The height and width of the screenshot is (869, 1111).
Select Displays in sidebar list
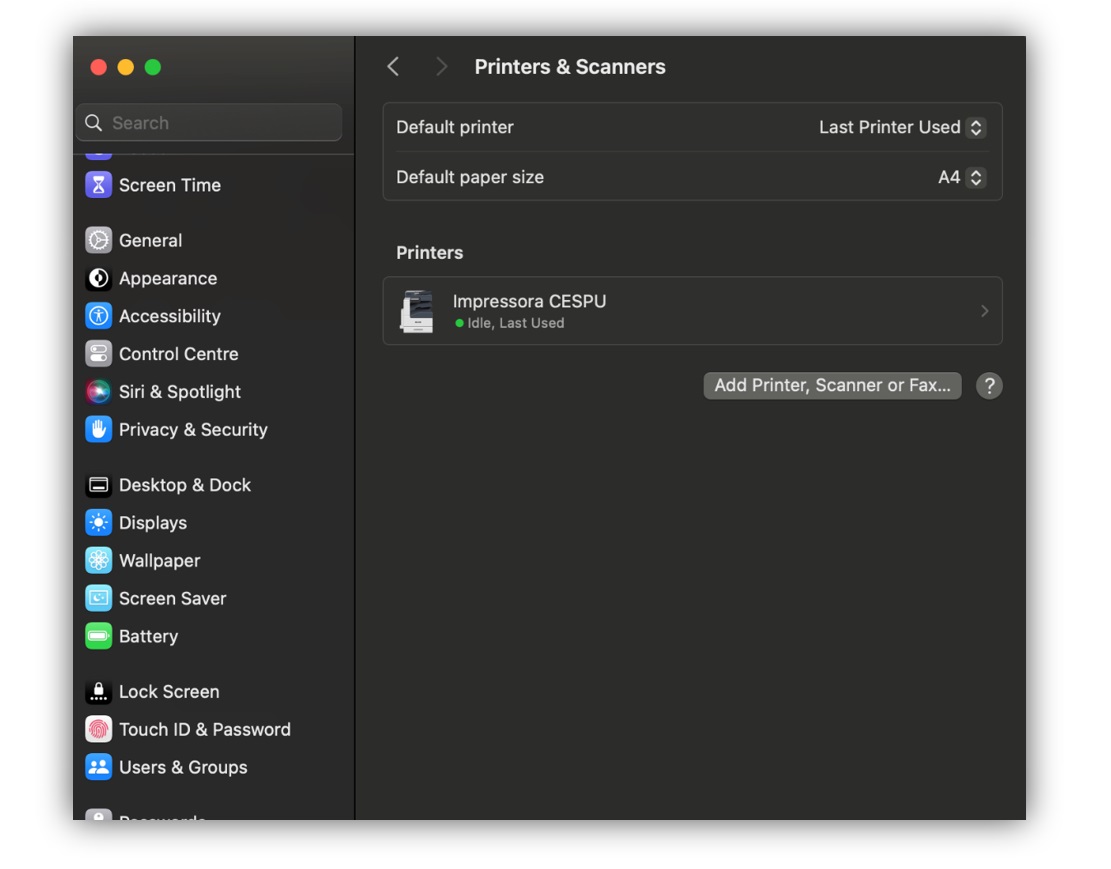[153, 523]
